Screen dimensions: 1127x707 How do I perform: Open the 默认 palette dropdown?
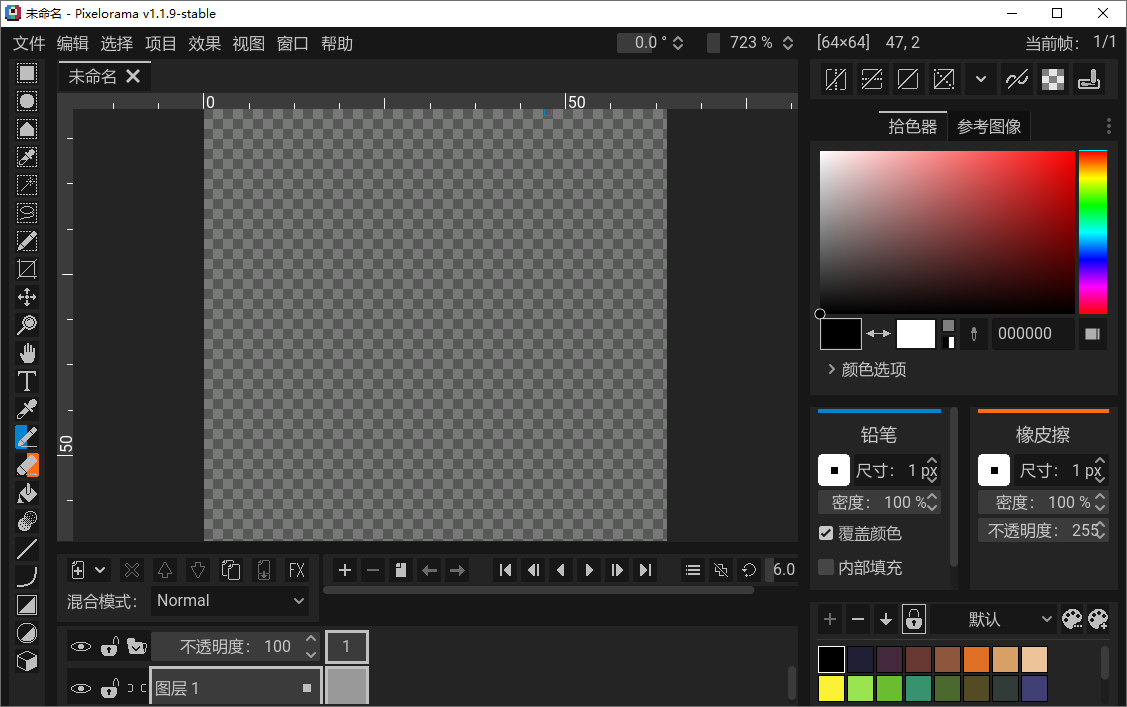[997, 619]
